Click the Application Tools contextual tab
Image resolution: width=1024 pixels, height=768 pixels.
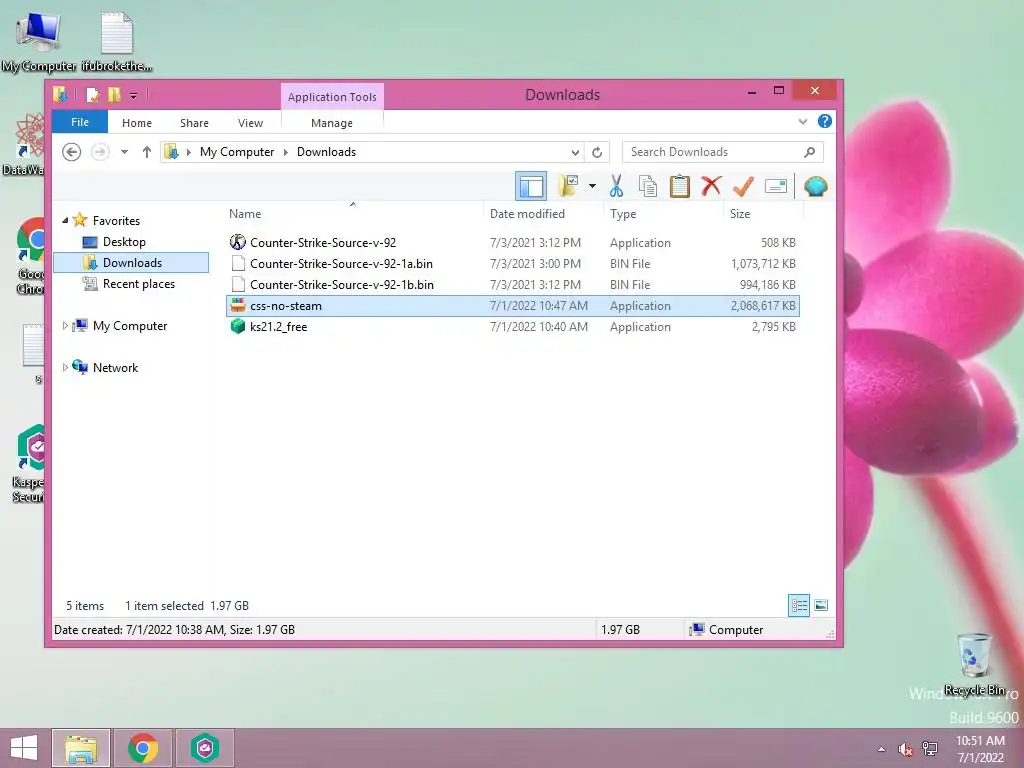(x=332, y=97)
